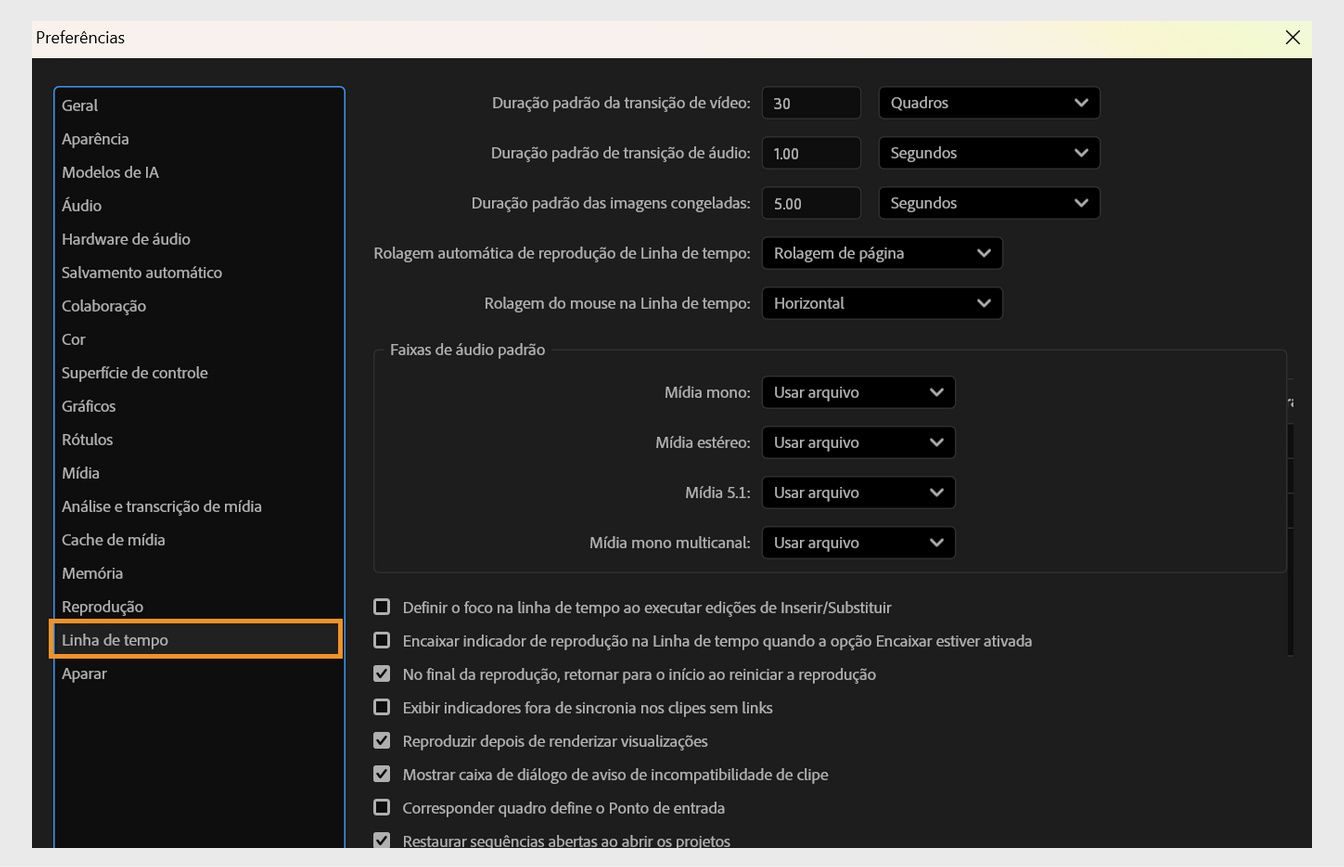
Task: Uncheck Reproduzir depois de renderizar visualizações
Action: (381, 740)
